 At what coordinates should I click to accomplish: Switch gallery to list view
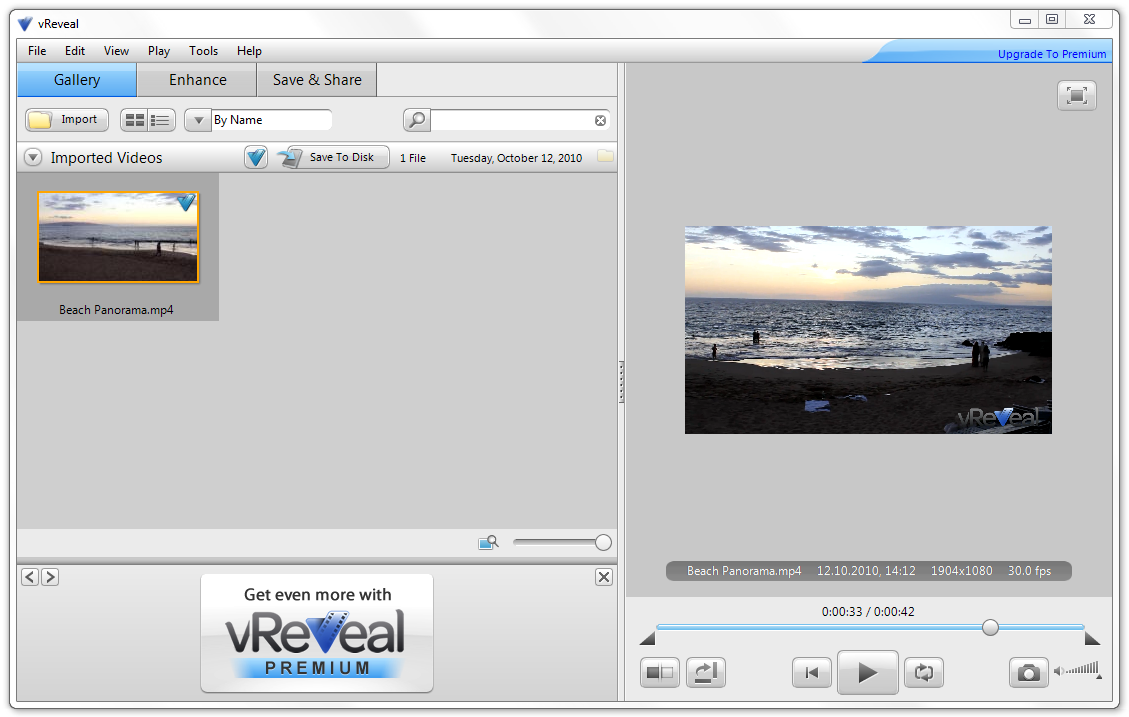coord(161,120)
